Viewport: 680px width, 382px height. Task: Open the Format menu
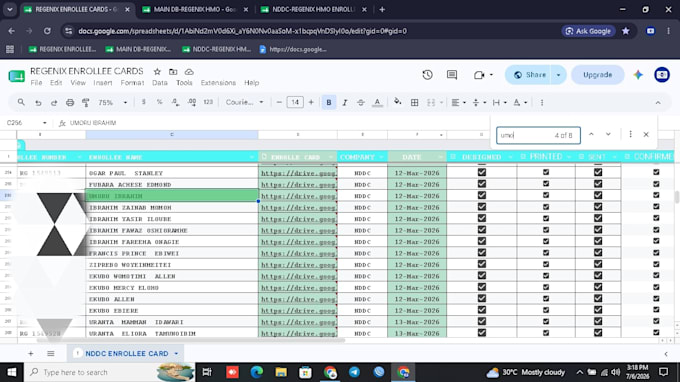click(x=132, y=83)
